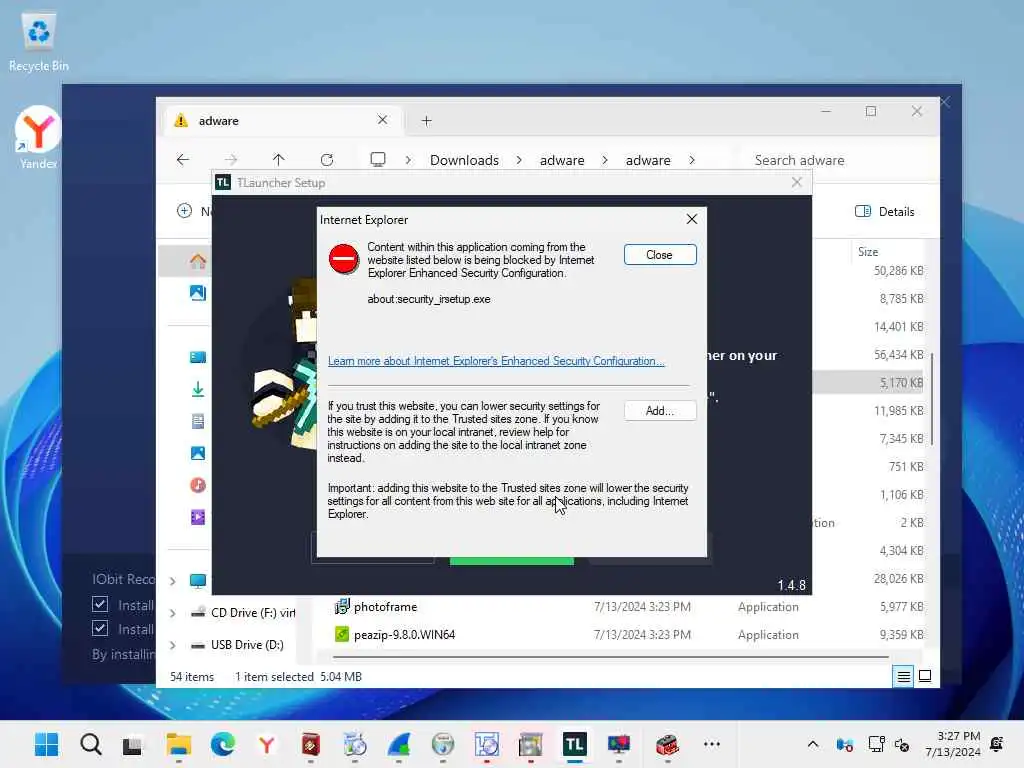This screenshot has height=768, width=1024.
Task: Uncheck first IObit Install checkbox
Action: tap(100, 604)
